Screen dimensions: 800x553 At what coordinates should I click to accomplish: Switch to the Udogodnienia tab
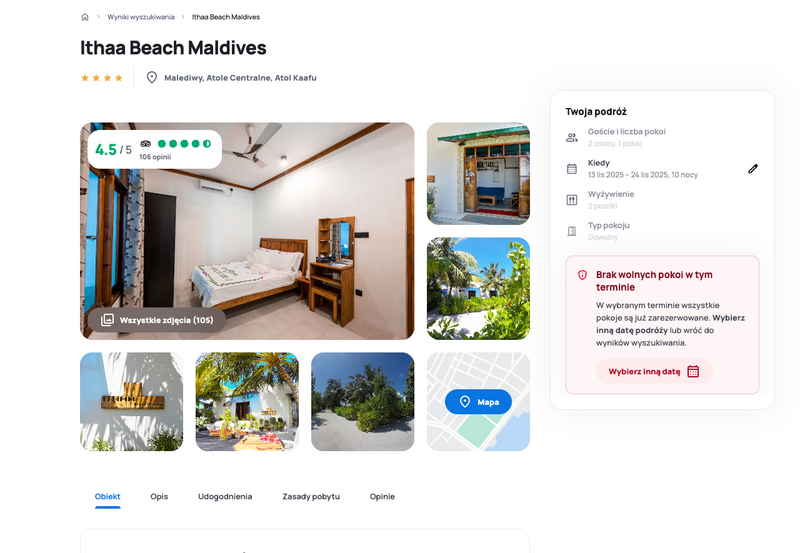coord(225,496)
